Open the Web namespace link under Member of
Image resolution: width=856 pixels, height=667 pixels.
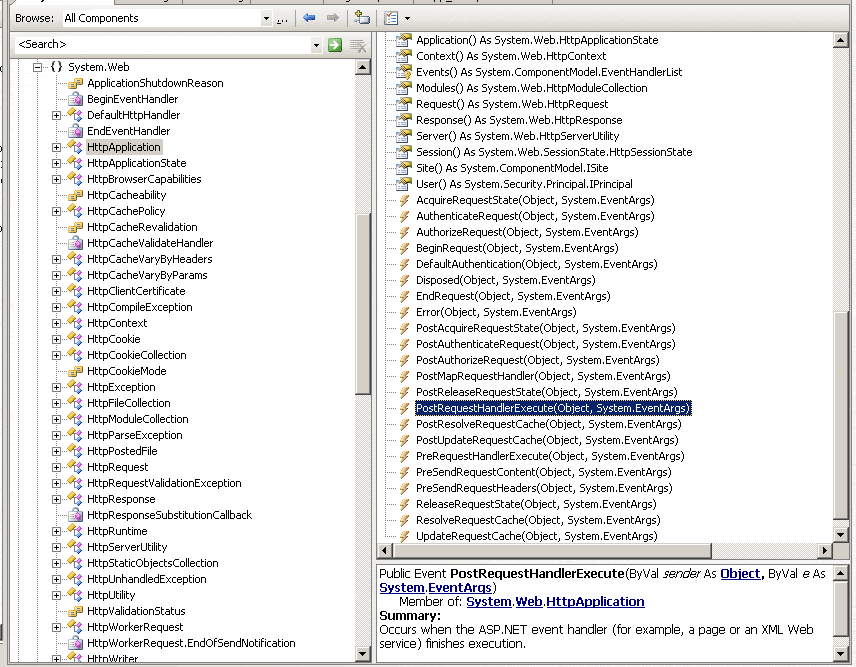pyautogui.click(x=528, y=602)
